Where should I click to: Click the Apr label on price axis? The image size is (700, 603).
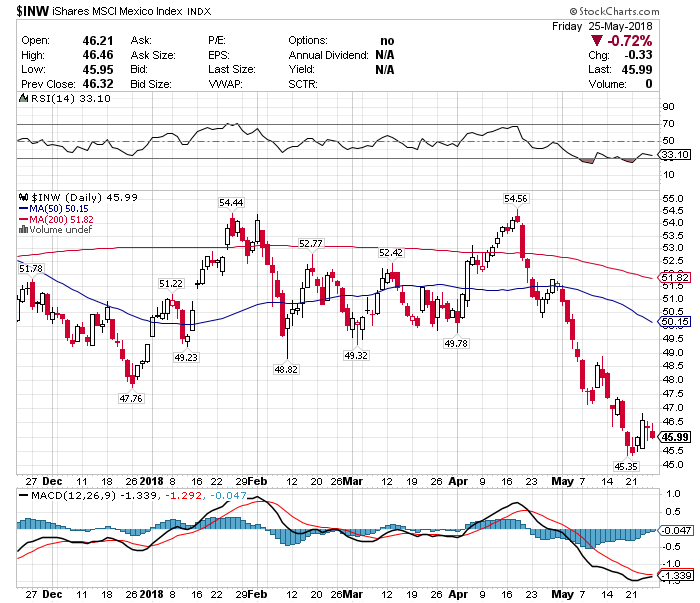pos(458,481)
